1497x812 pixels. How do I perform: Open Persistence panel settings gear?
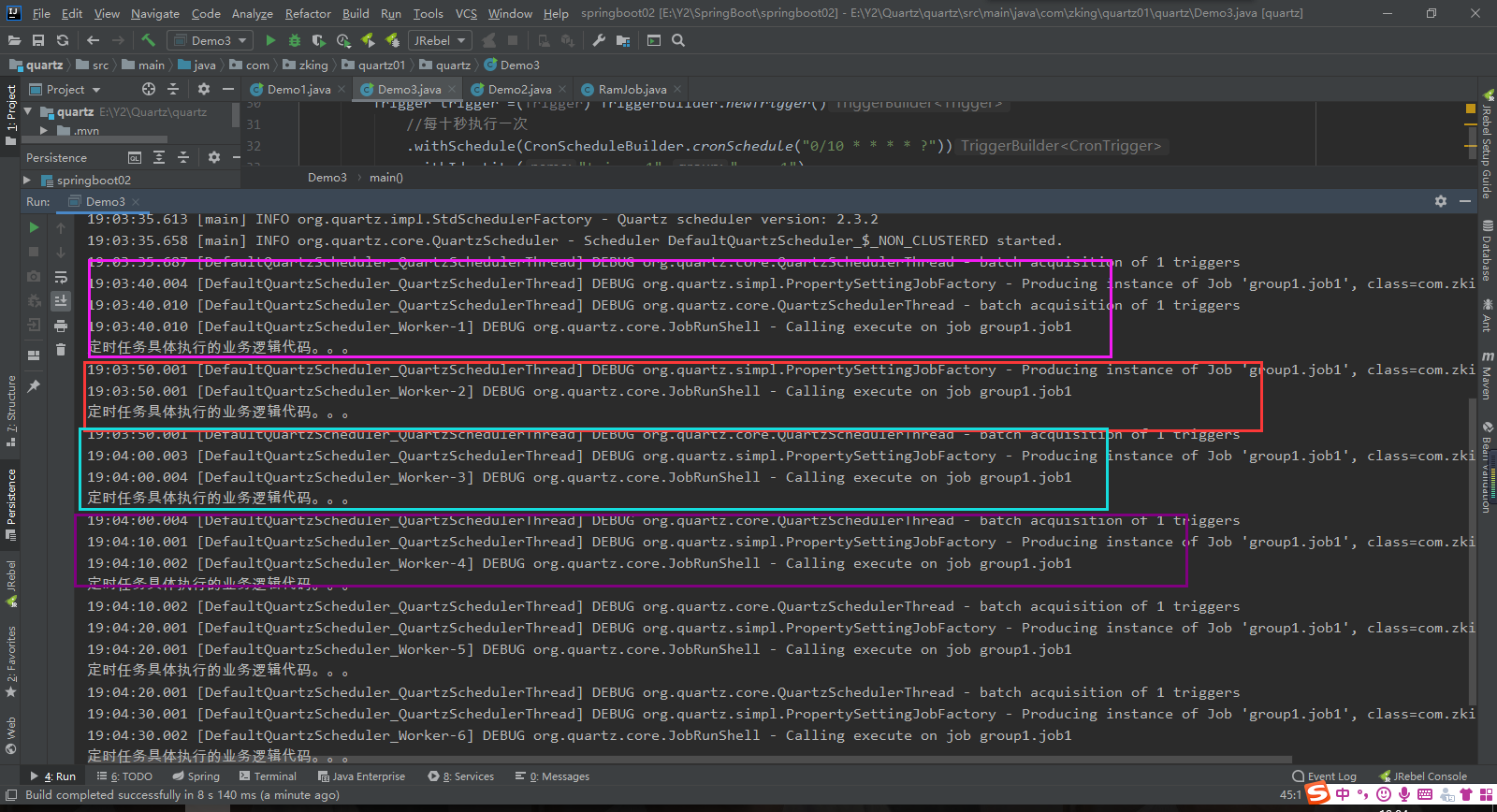click(x=214, y=157)
